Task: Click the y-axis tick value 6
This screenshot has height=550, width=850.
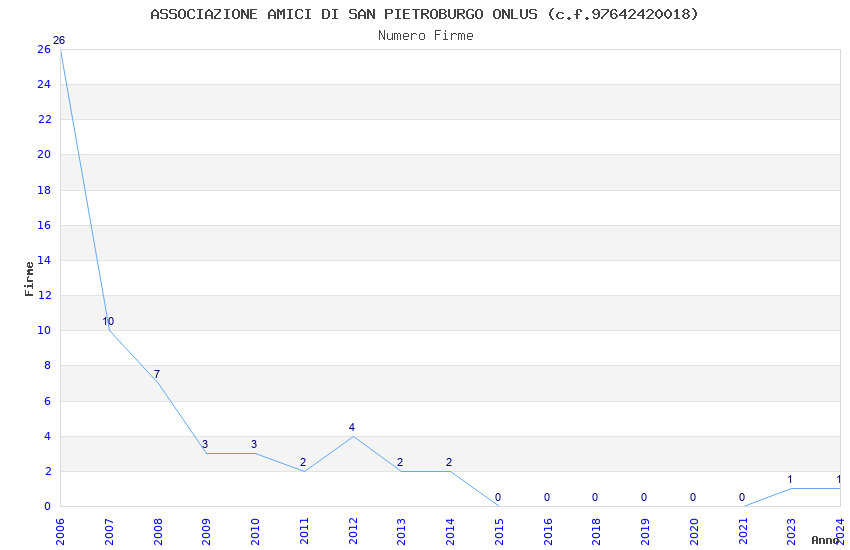Action: 47,401
